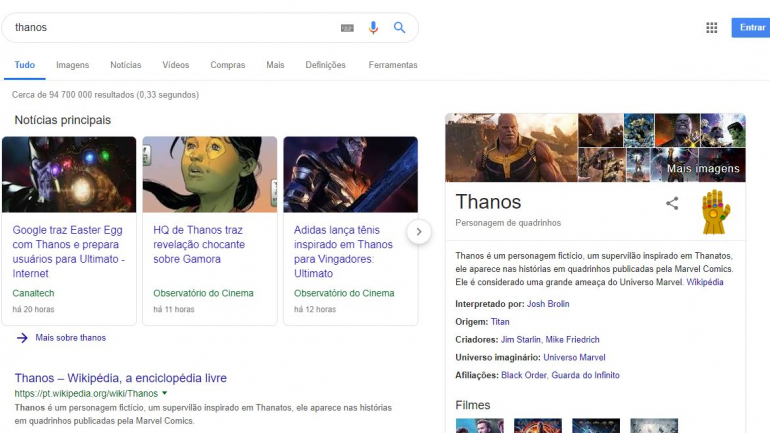Click the armored Thanos news thumbnail

coord(351,174)
